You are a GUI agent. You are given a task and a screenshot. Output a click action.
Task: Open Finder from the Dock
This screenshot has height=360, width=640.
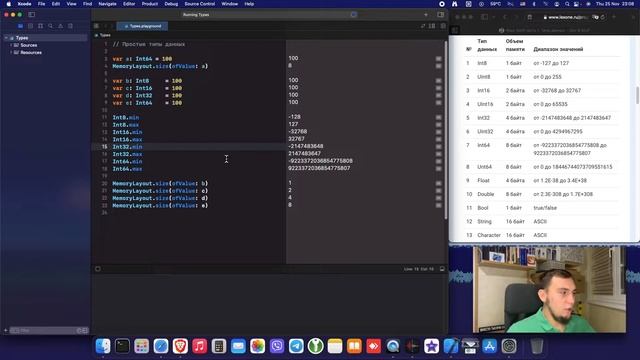coord(103,346)
